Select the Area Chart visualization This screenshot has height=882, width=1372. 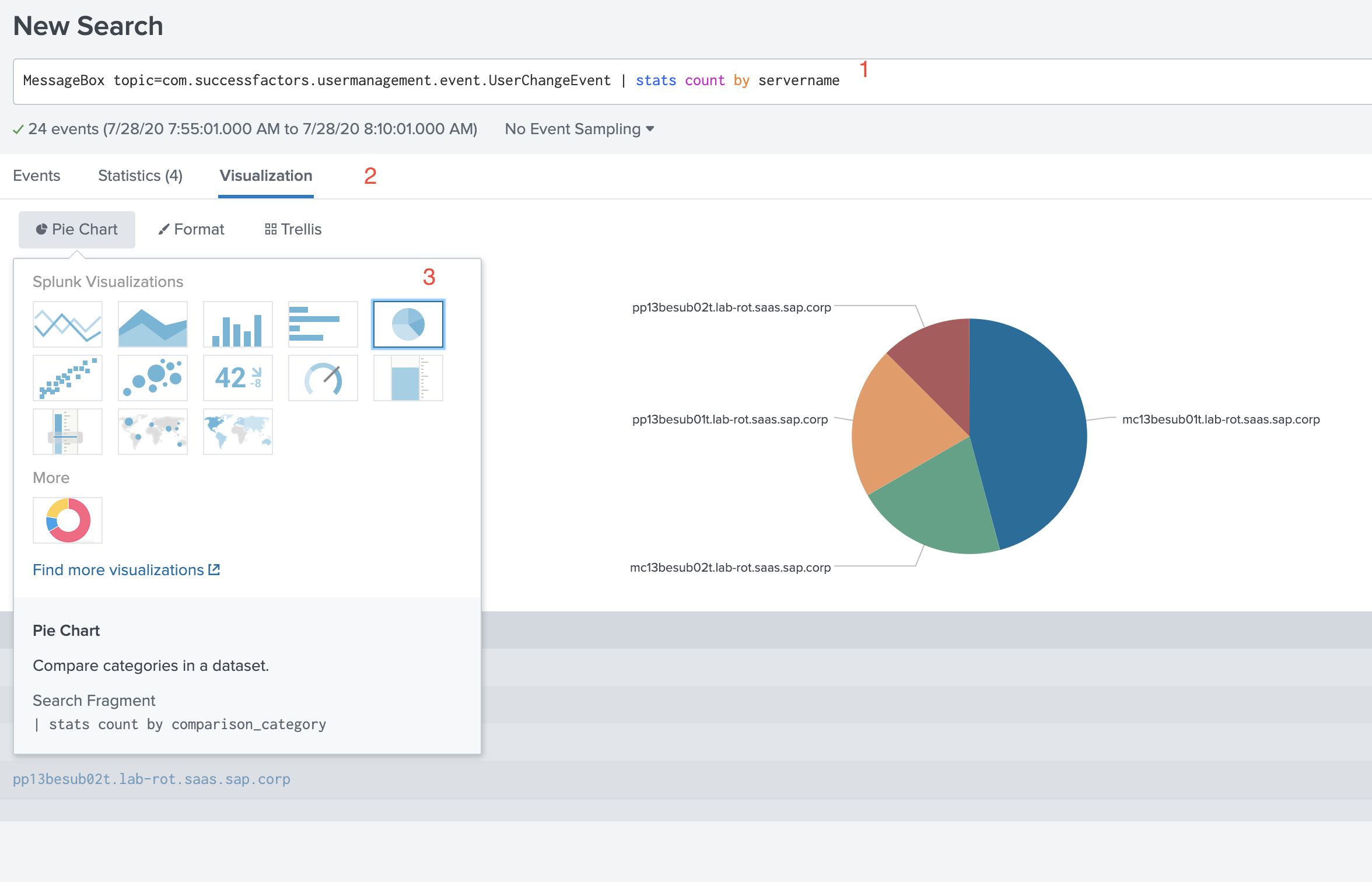(153, 324)
